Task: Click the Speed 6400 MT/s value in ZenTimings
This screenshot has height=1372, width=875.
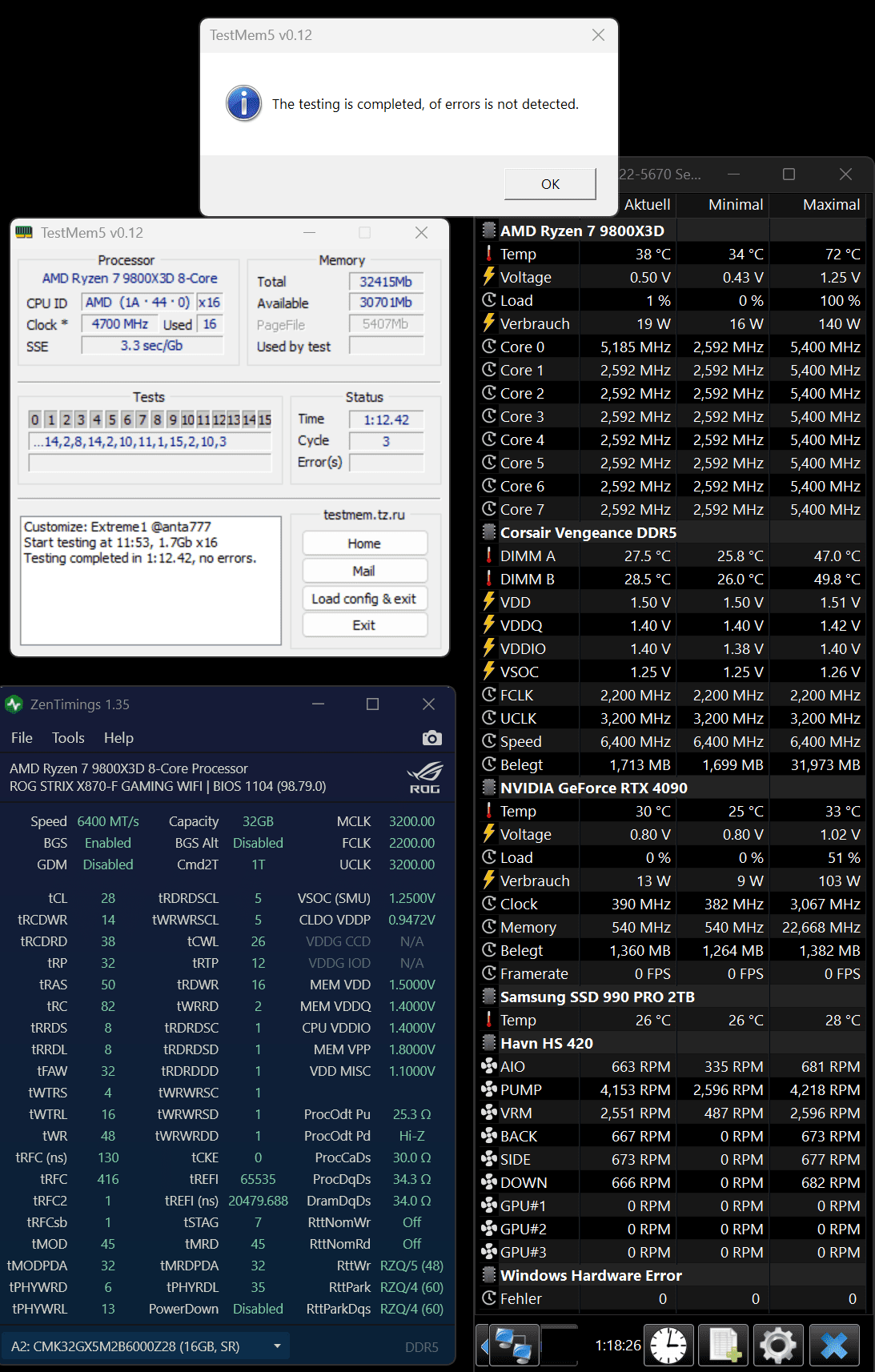Action: (108, 821)
